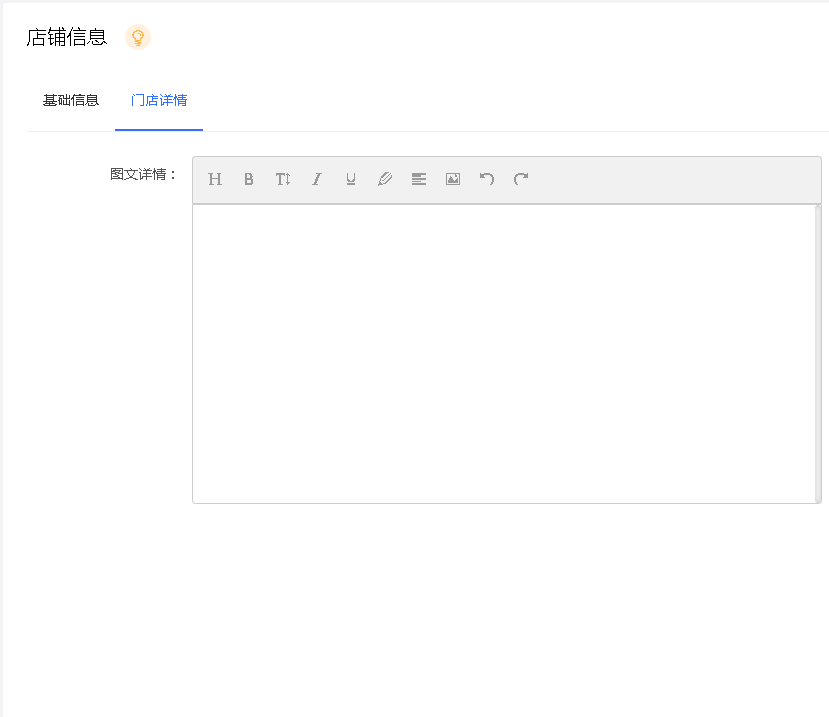Image resolution: width=829 pixels, height=717 pixels.
Task: Undo the last edit
Action: pos(487,179)
